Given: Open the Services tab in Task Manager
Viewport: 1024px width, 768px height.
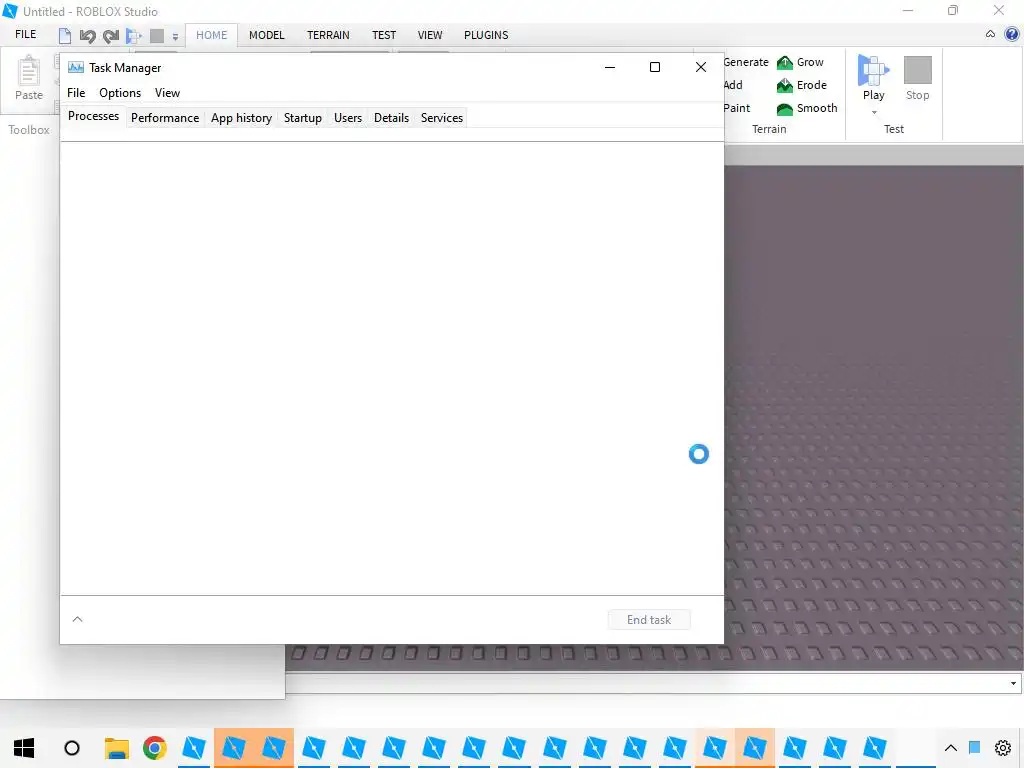Looking at the screenshot, I should [x=441, y=118].
